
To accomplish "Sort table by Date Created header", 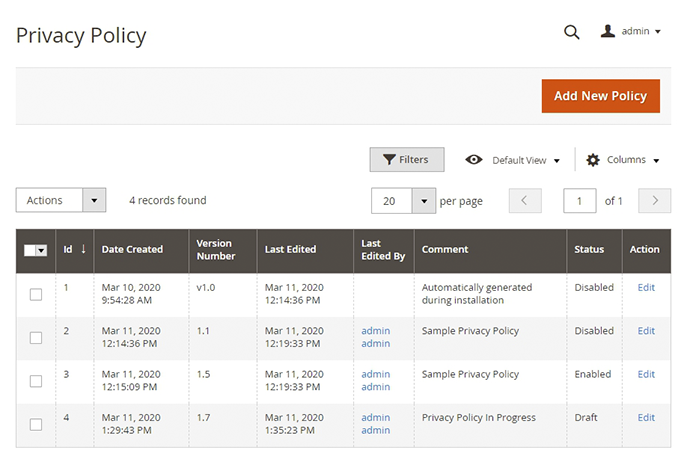I will (131, 250).
